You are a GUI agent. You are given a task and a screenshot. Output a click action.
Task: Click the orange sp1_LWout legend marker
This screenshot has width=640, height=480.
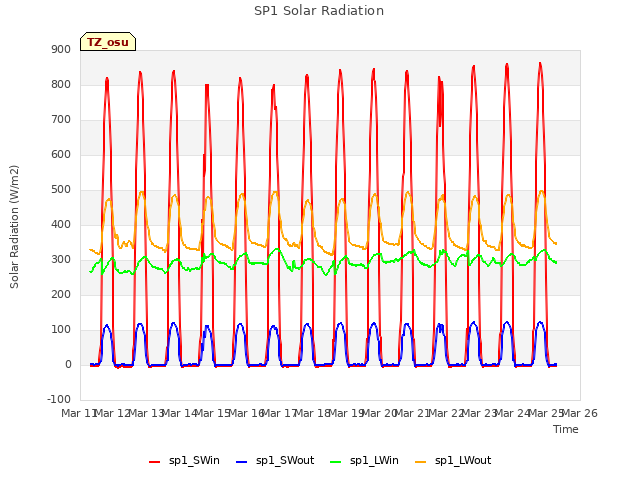point(420,462)
